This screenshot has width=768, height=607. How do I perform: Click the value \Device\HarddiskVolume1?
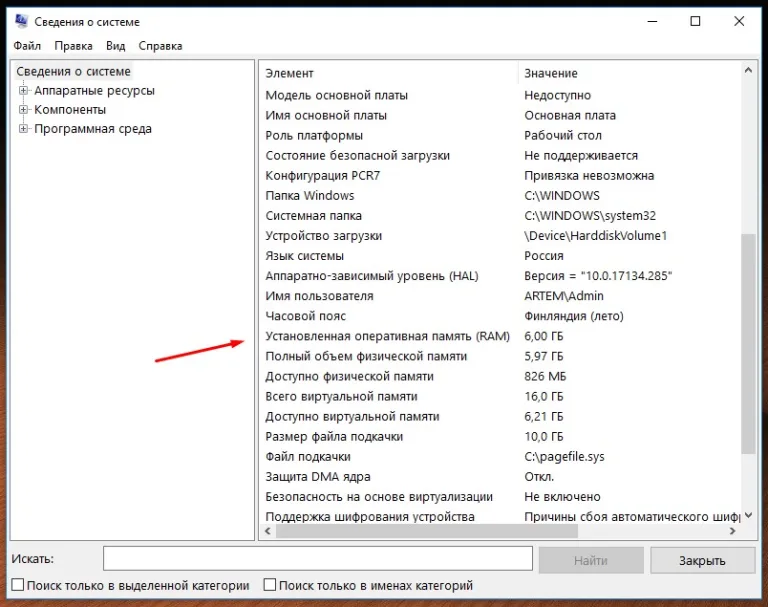[596, 236]
